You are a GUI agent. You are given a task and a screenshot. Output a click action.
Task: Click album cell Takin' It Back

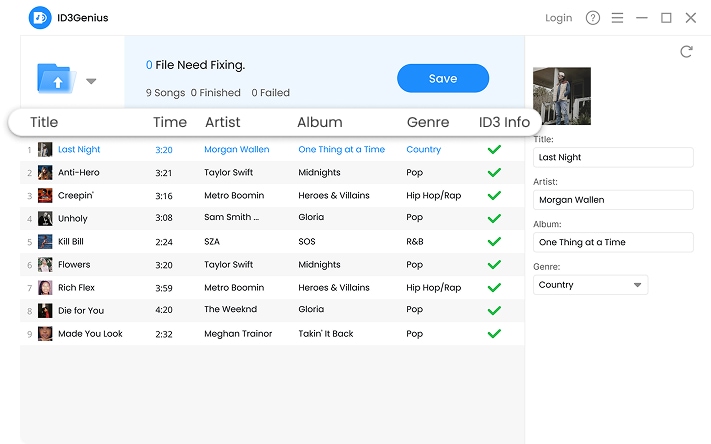coord(326,334)
